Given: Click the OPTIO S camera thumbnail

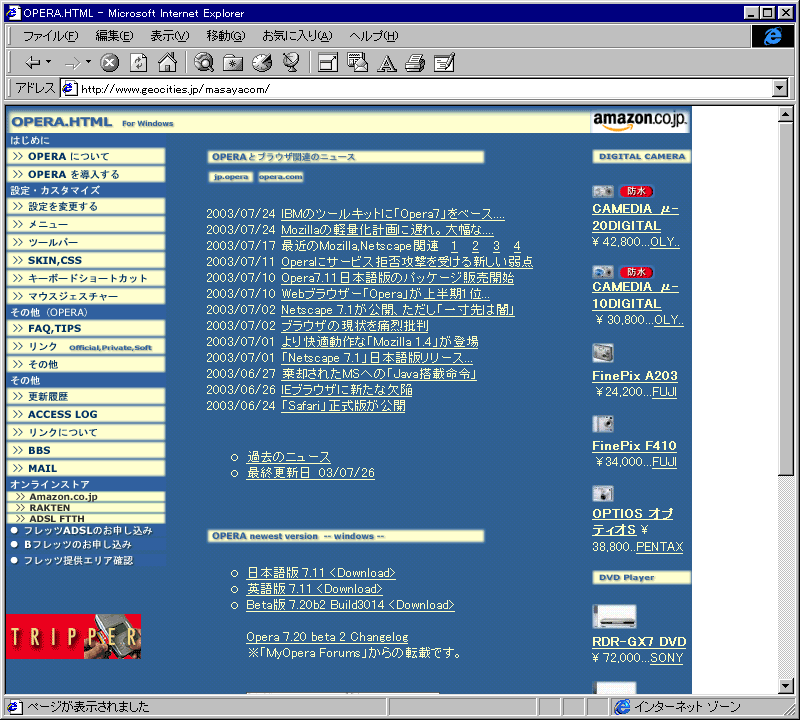Looking at the screenshot, I should [x=603, y=493].
